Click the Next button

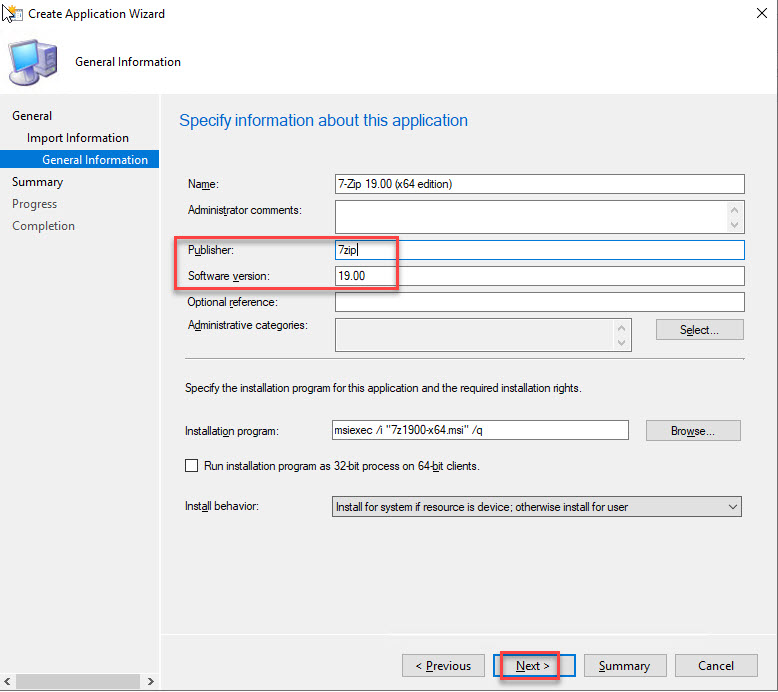(533, 666)
